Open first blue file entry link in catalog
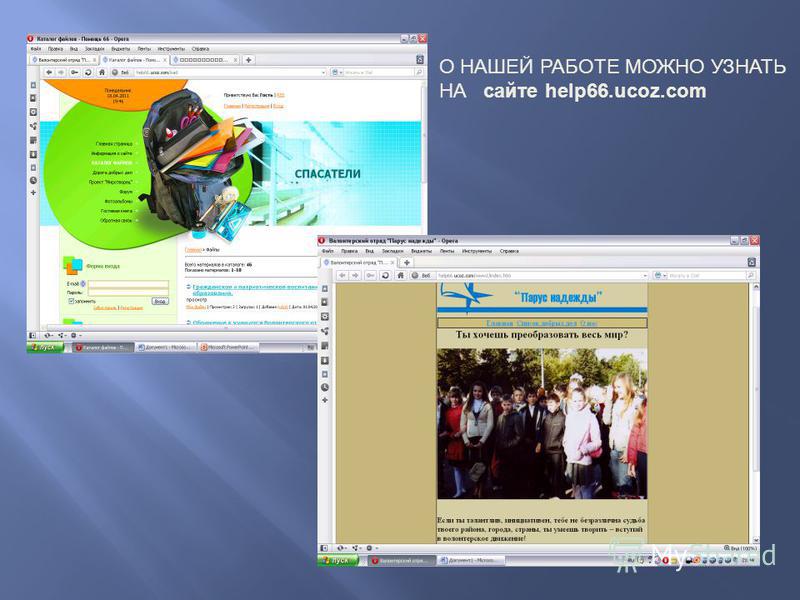This screenshot has width=800, height=600. (x=255, y=289)
